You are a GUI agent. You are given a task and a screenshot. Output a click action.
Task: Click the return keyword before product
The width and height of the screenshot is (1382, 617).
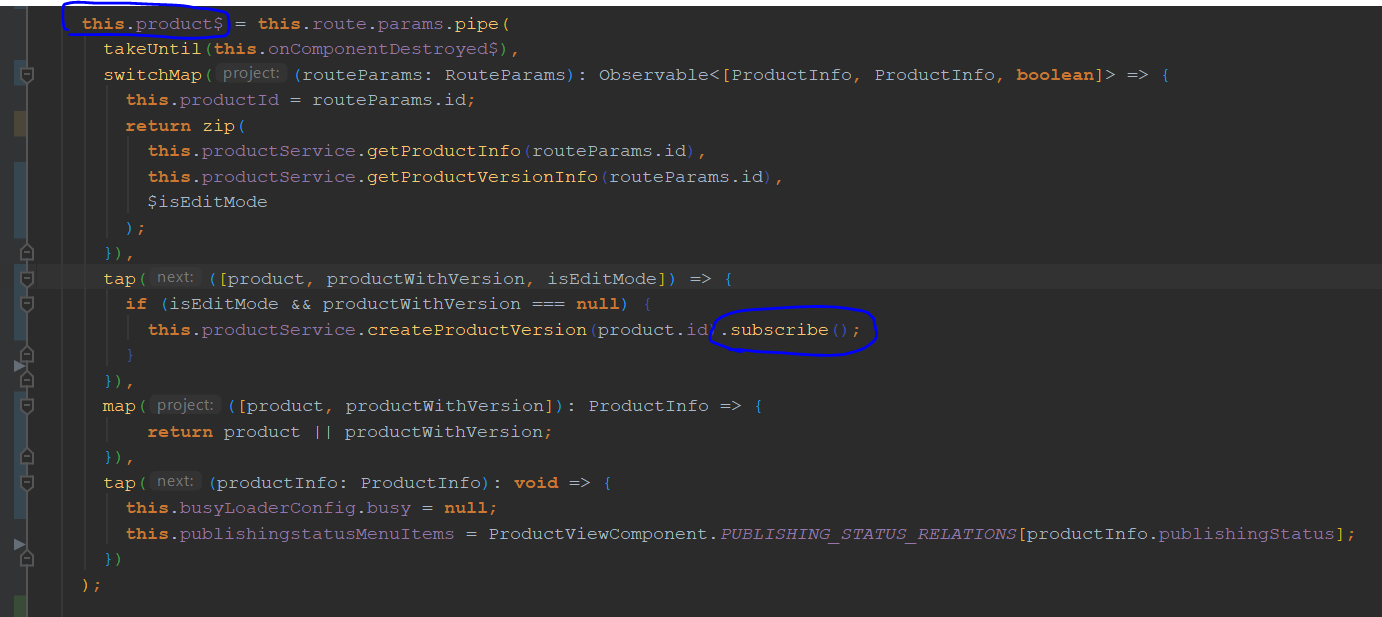tap(180, 432)
